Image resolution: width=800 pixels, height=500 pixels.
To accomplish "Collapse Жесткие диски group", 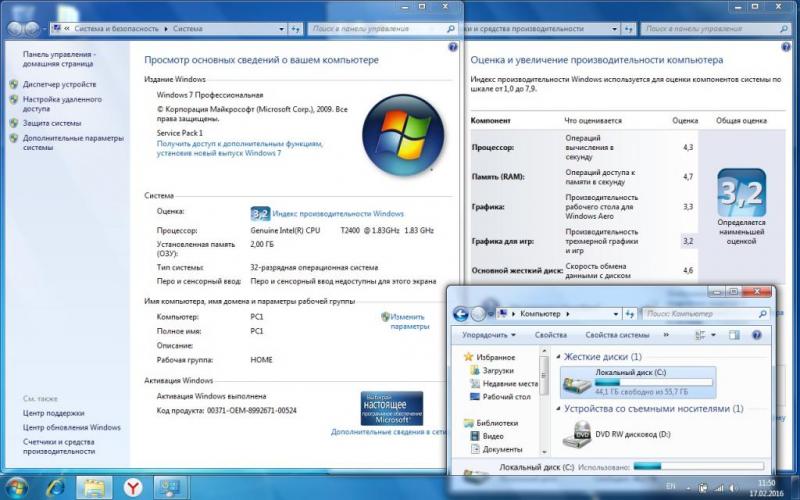I will 558,357.
